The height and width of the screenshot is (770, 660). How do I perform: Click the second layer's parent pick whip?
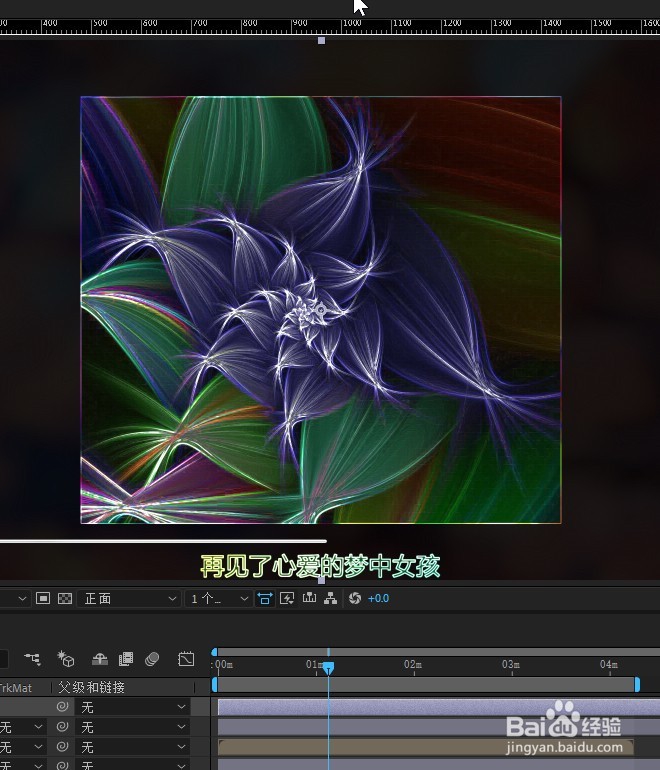62,727
